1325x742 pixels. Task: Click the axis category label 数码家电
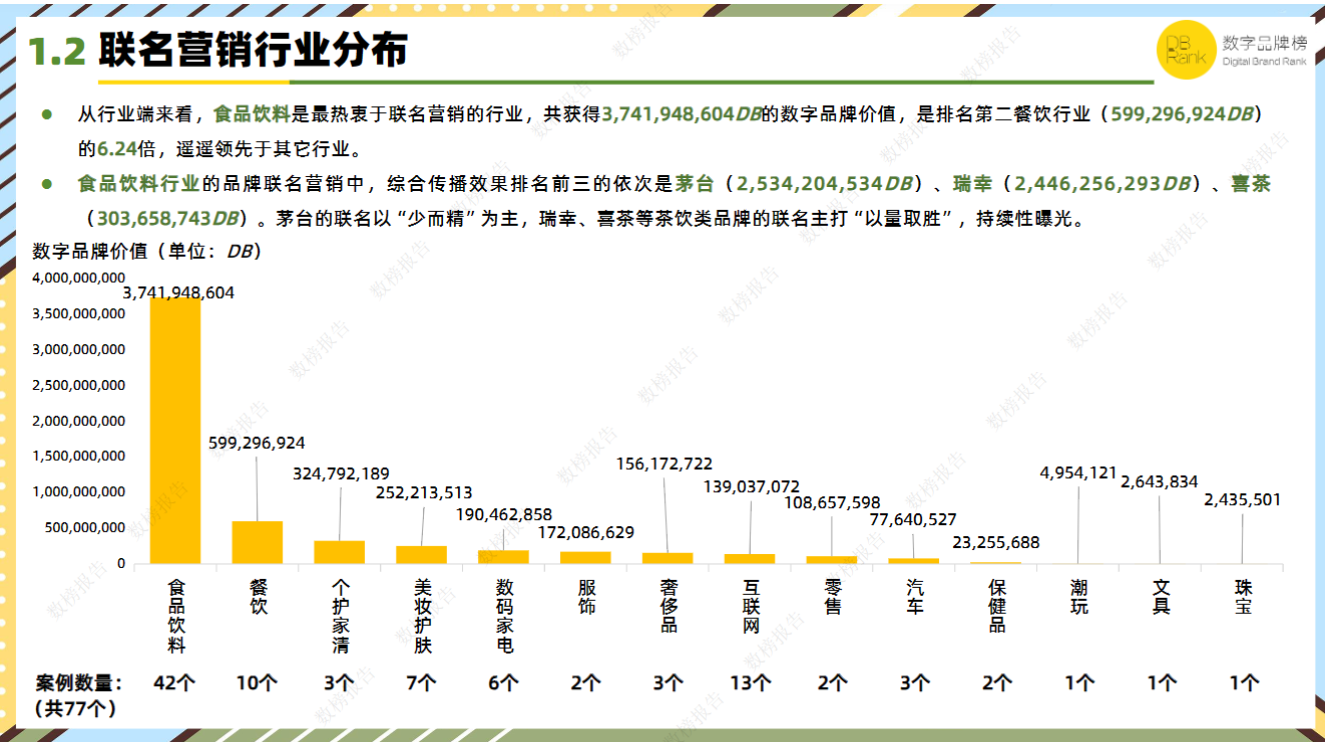coord(505,616)
